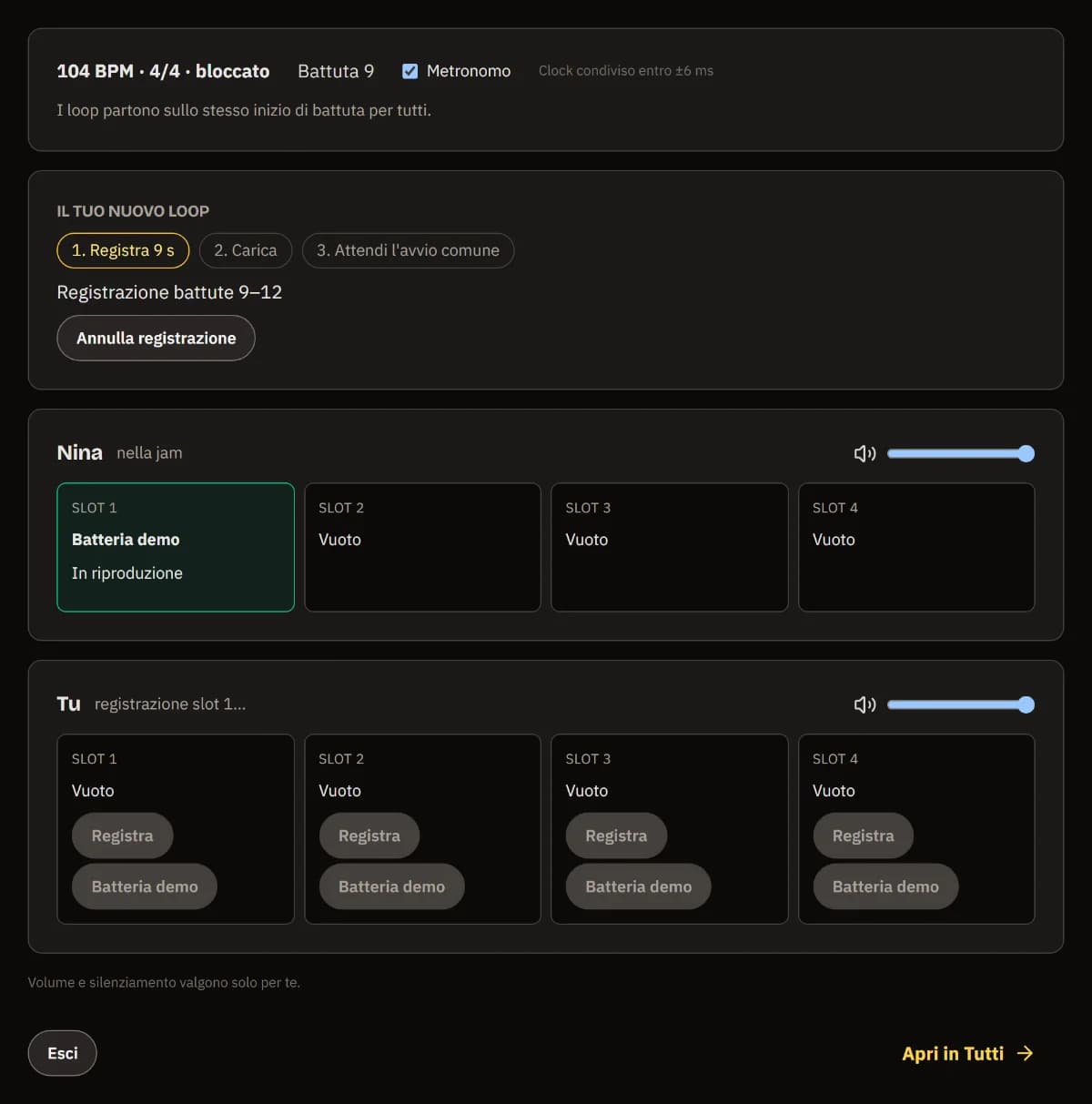The height and width of the screenshot is (1104, 1092).
Task: Click the 'IL TUO NUOVO LOOP' heading
Action: [133, 211]
